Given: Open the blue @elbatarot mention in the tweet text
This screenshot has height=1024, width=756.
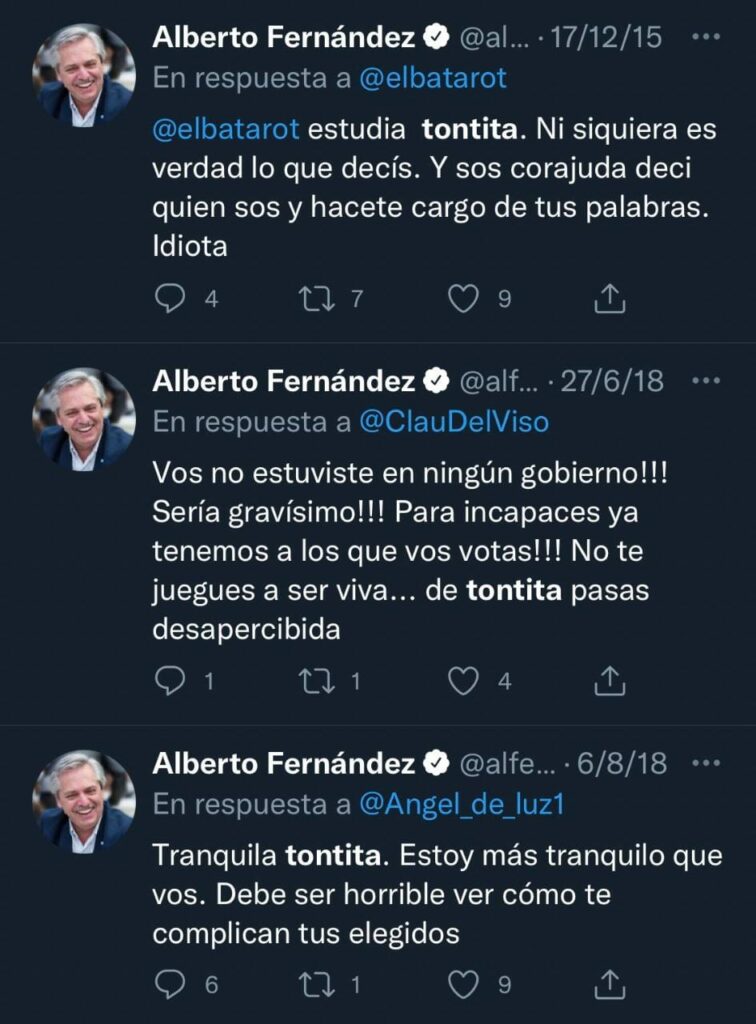Looking at the screenshot, I should (226, 131).
